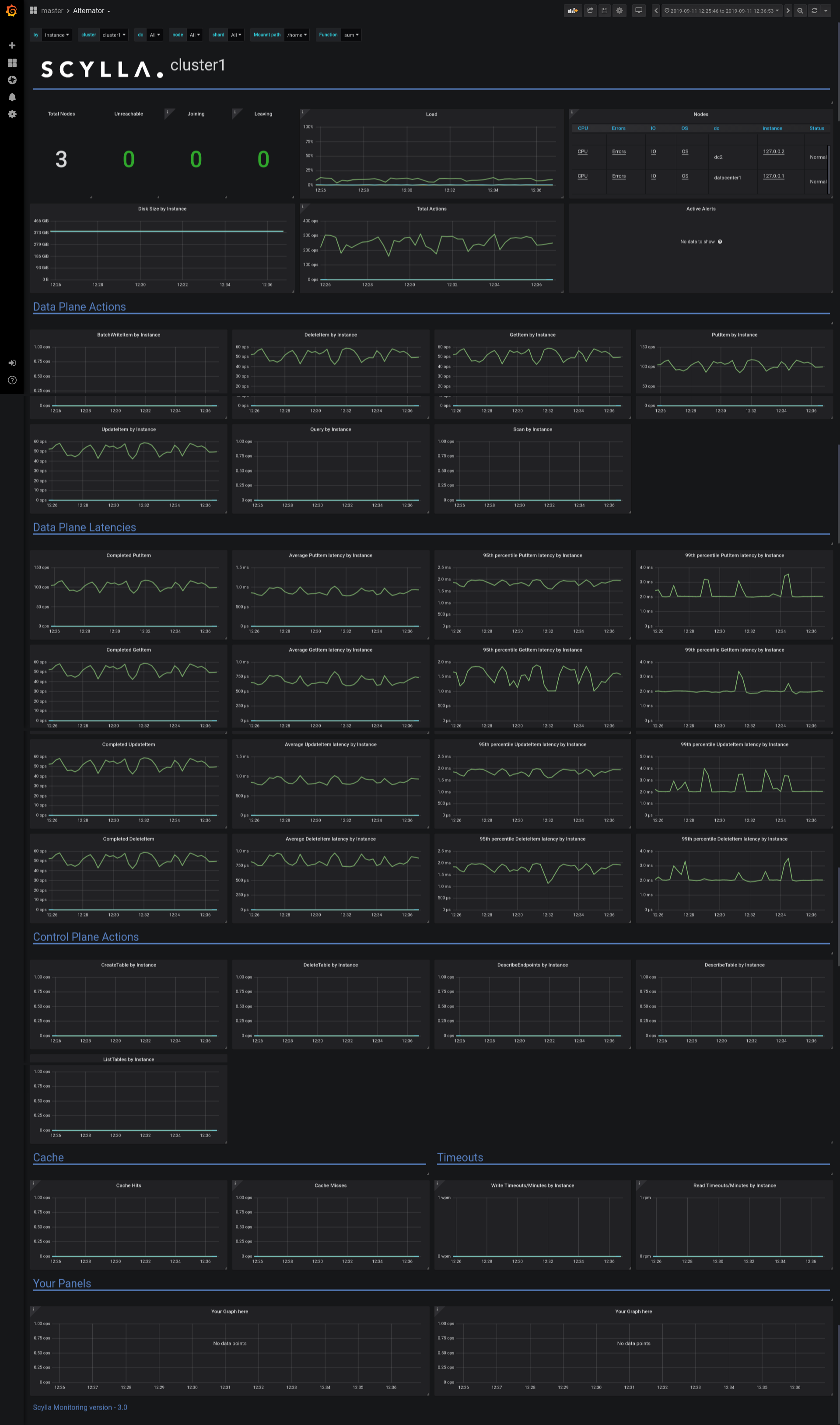Click the Total Nodes value 3
Screen dimensions: 840x1425
61,159
